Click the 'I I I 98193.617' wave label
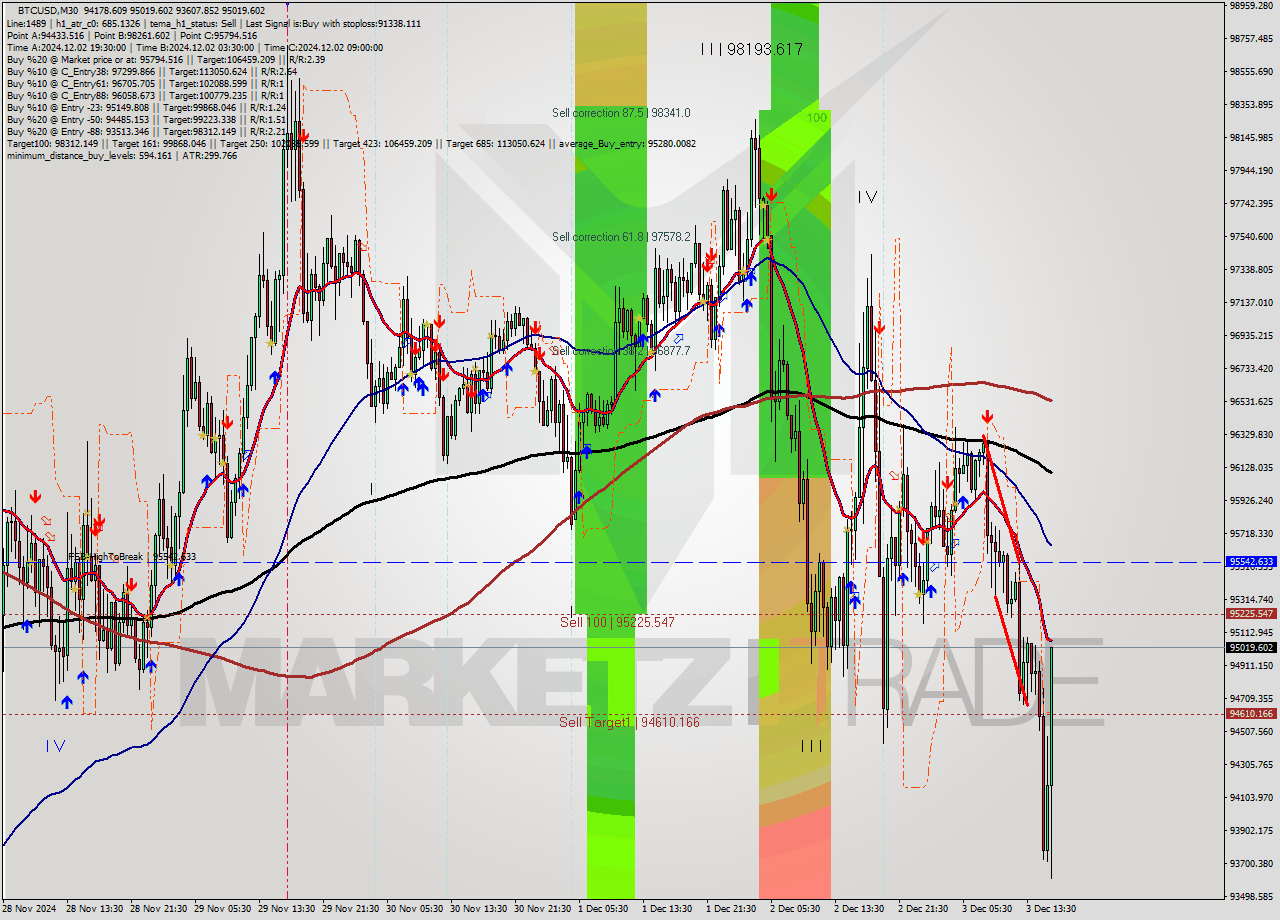Screen dimensions: 1280x920 (751, 49)
